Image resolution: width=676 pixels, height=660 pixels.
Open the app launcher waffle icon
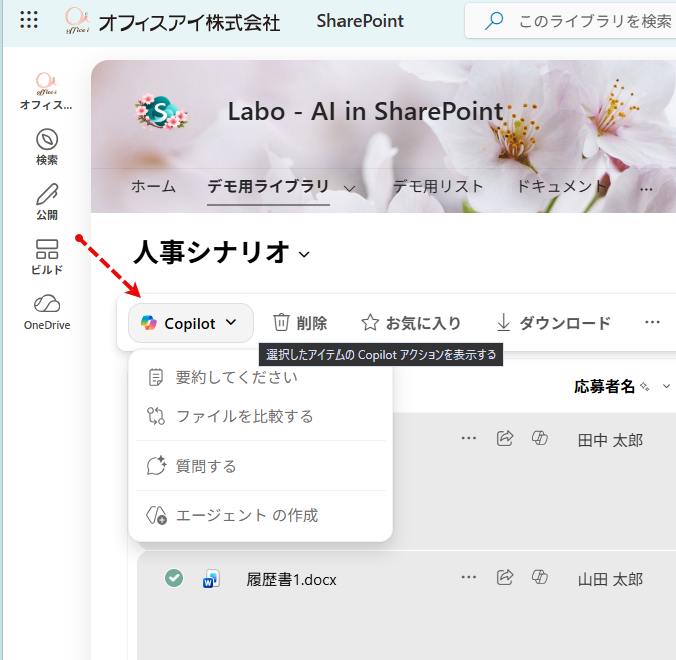[x=29, y=20]
